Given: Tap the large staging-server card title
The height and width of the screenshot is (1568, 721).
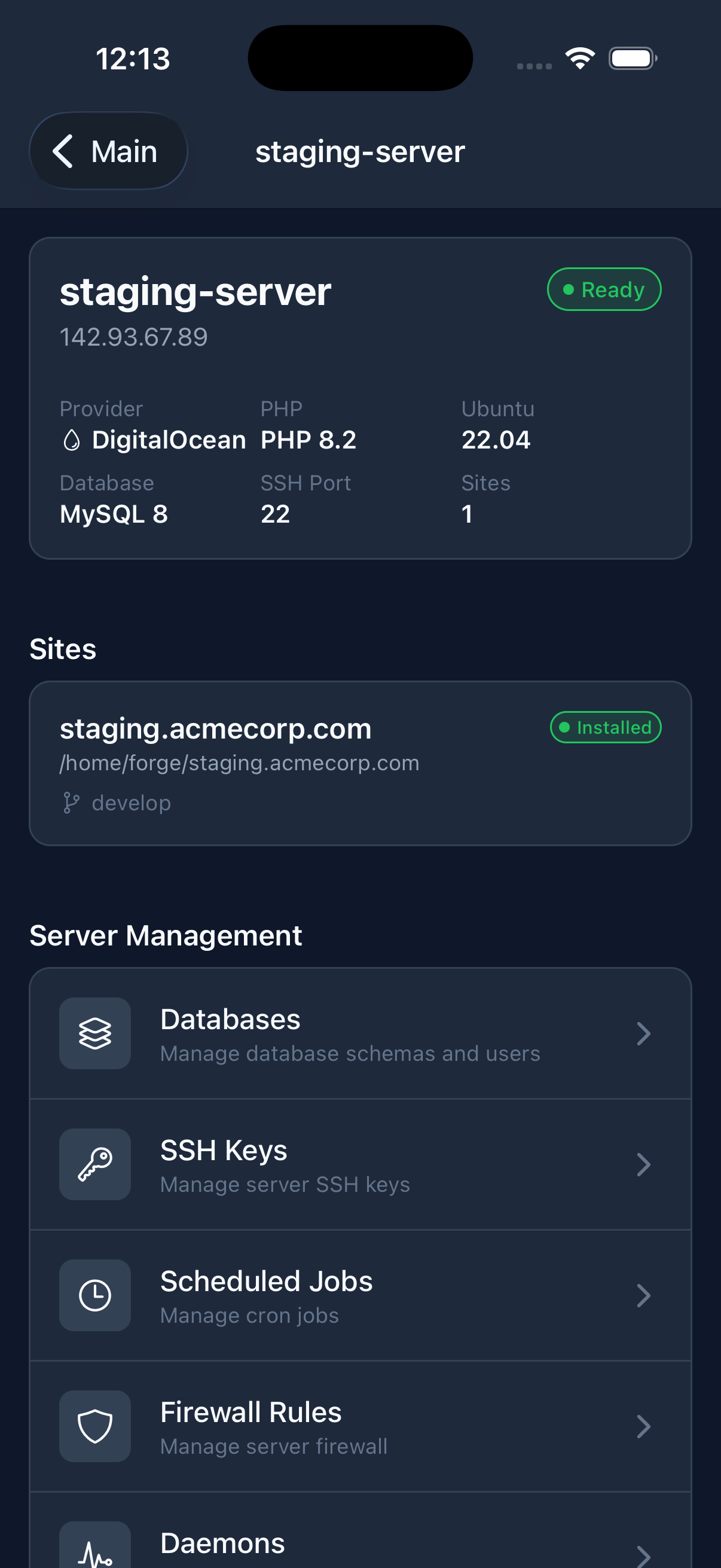Looking at the screenshot, I should 195,292.
